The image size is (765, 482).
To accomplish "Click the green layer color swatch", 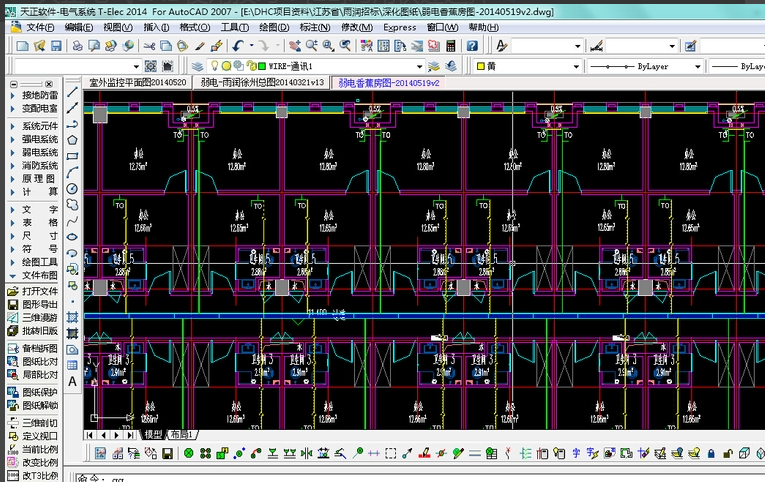I will [x=262, y=66].
